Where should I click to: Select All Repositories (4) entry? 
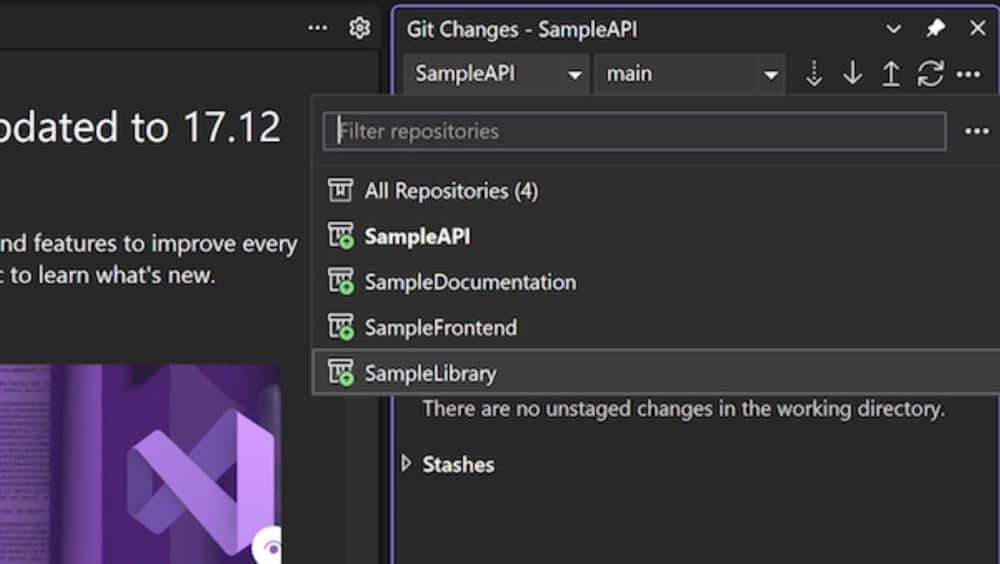(x=656, y=191)
